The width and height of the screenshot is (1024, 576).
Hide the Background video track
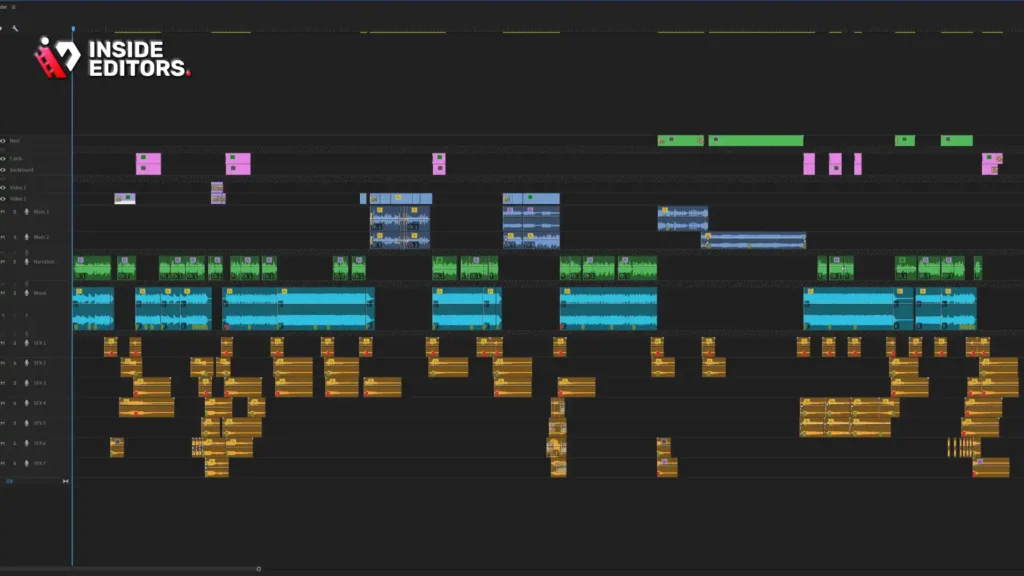3,170
